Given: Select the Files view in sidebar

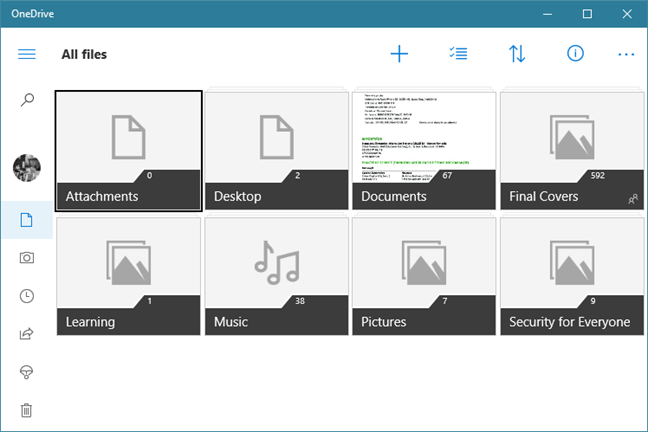Looking at the screenshot, I should (x=27, y=220).
